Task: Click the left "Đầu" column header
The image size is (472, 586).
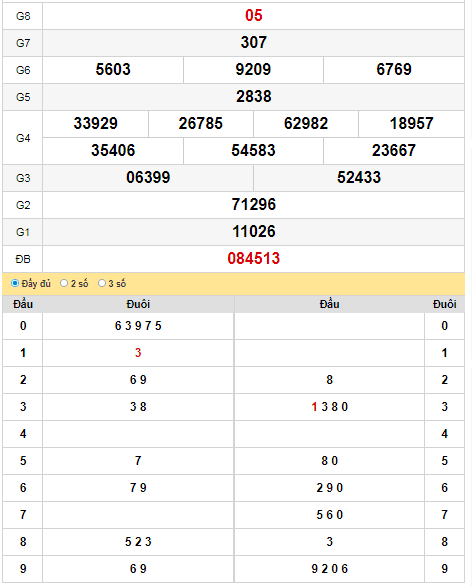Action: (23, 304)
